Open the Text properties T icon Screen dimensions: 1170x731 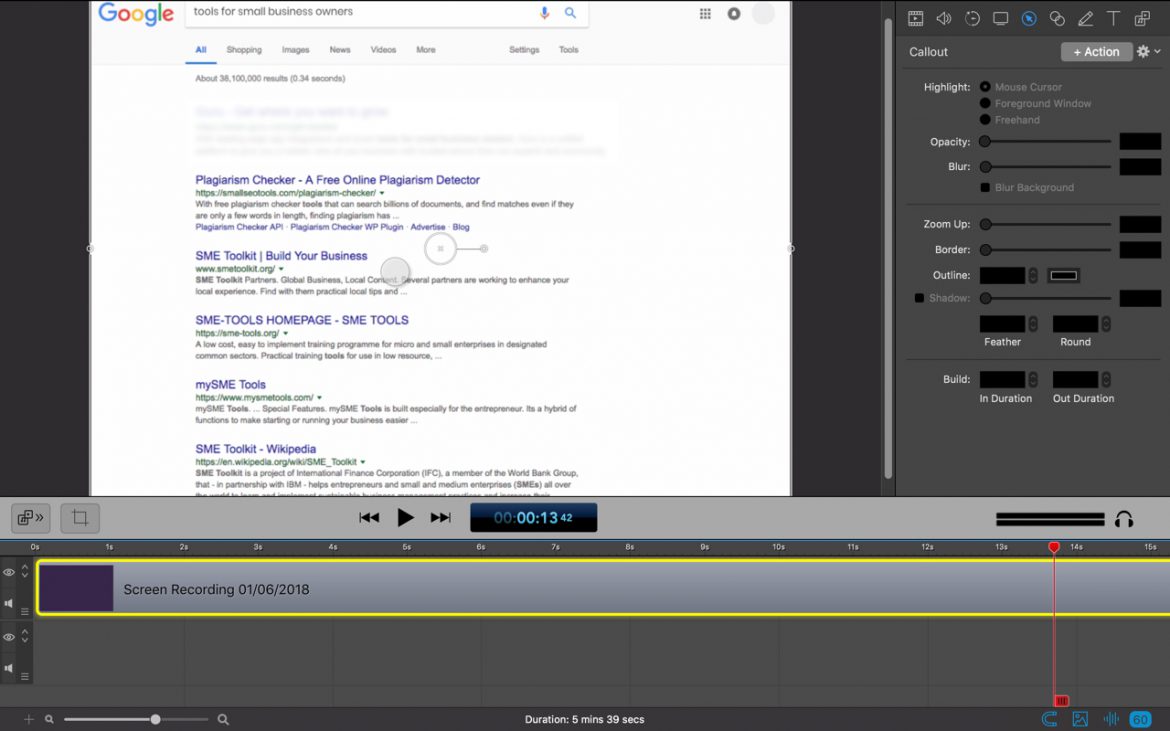1113,19
